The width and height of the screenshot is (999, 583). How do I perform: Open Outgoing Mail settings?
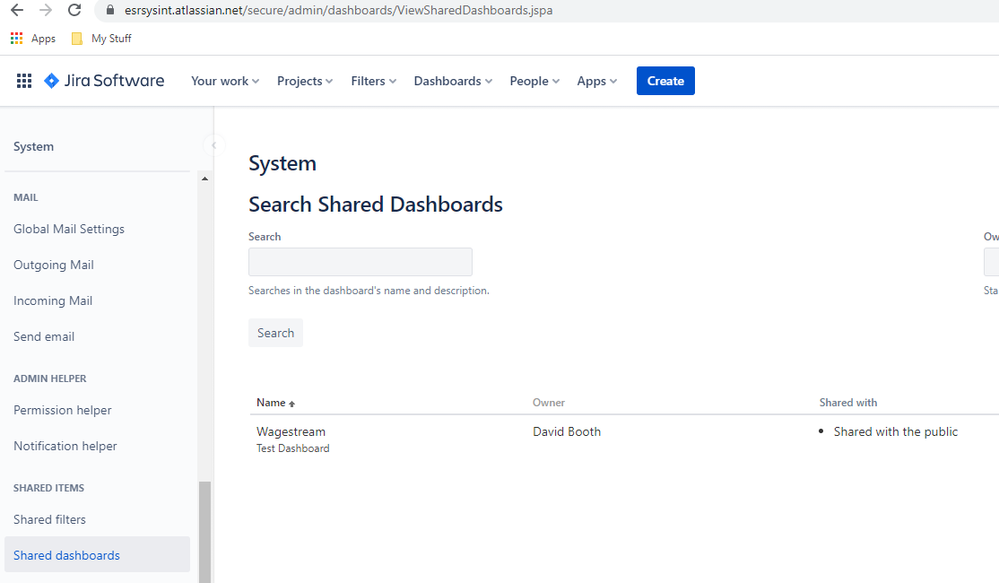[54, 264]
